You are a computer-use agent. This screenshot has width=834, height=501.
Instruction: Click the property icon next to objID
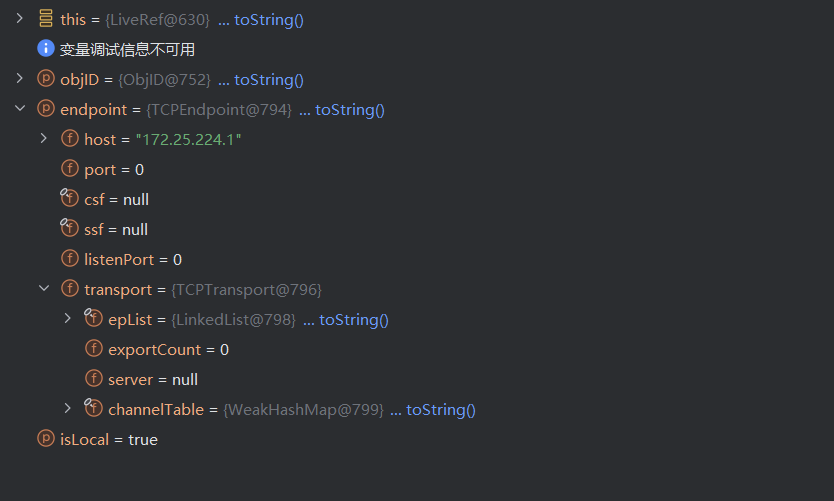pos(46,79)
